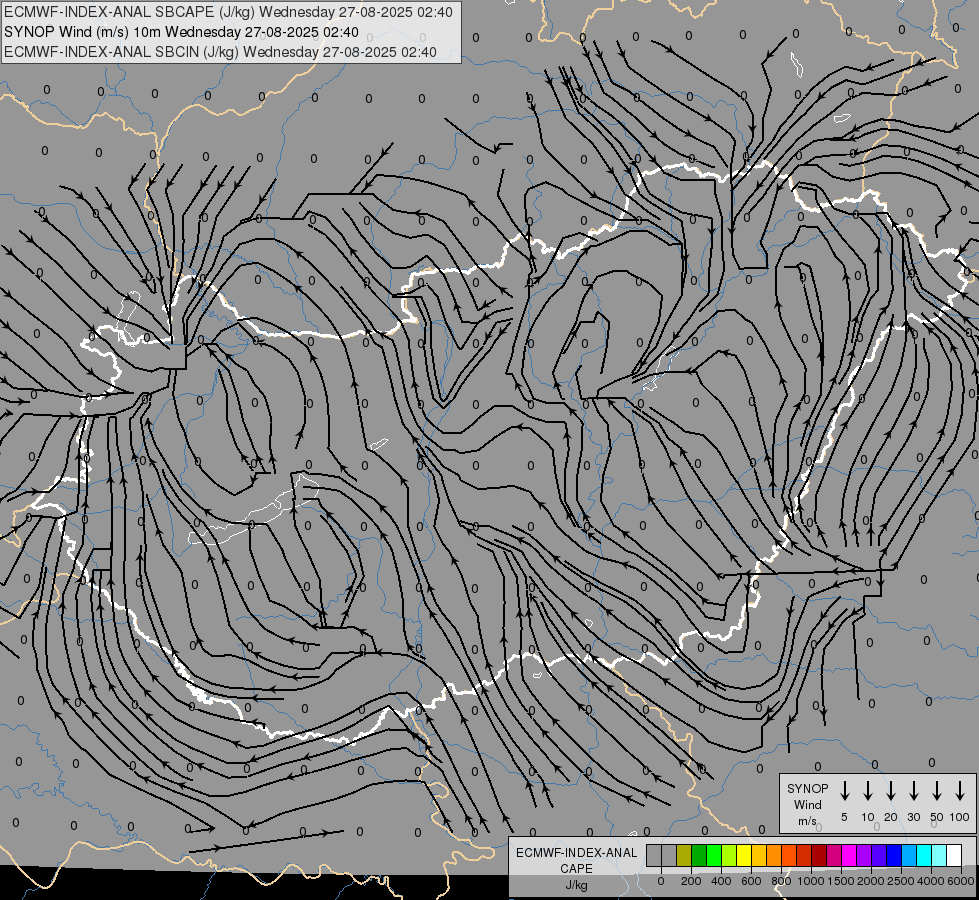Click the SYNOP Wind 10m title line
Viewport: 979px width, 900px height.
click(181, 32)
